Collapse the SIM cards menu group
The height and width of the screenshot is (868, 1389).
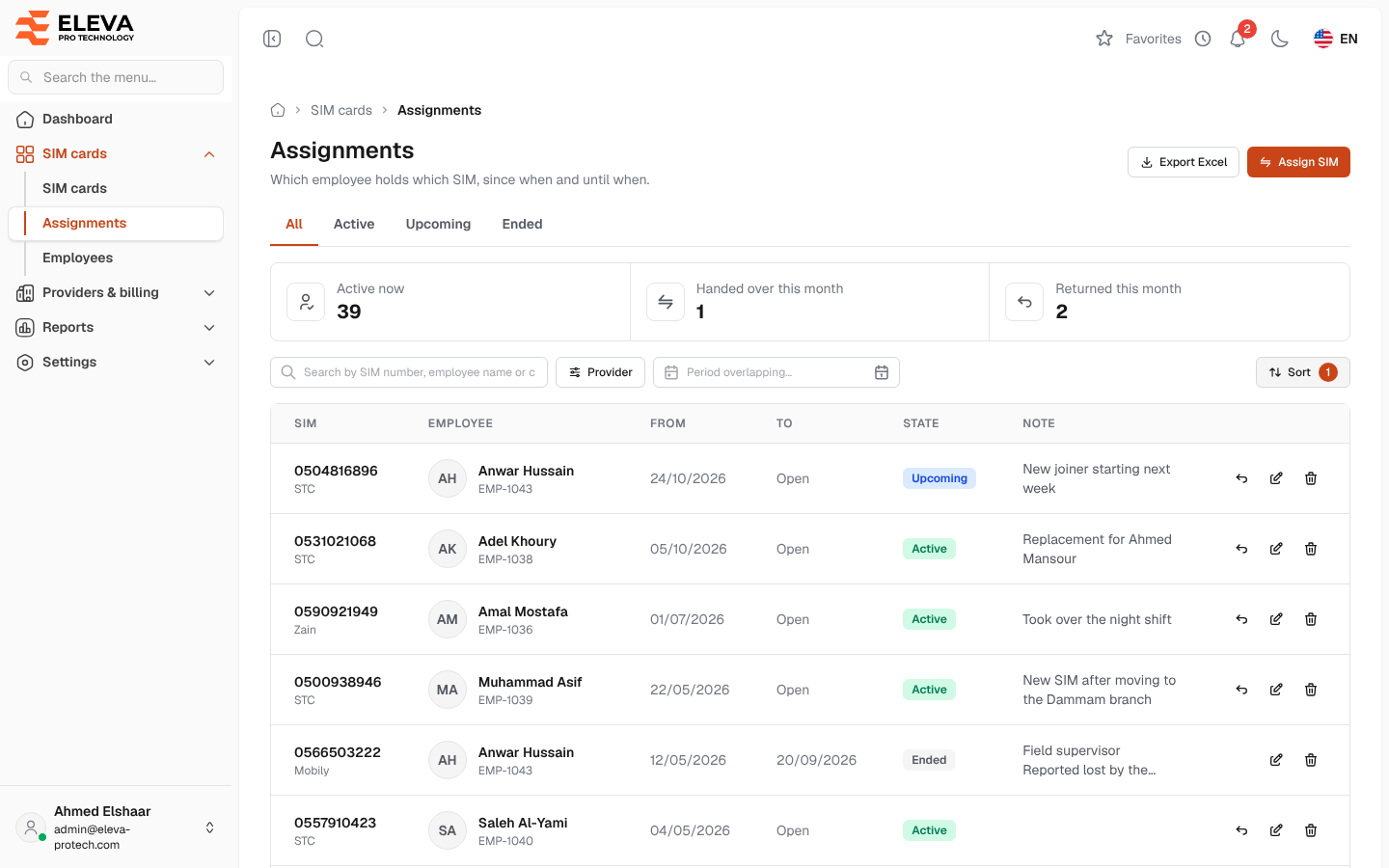[x=116, y=153]
